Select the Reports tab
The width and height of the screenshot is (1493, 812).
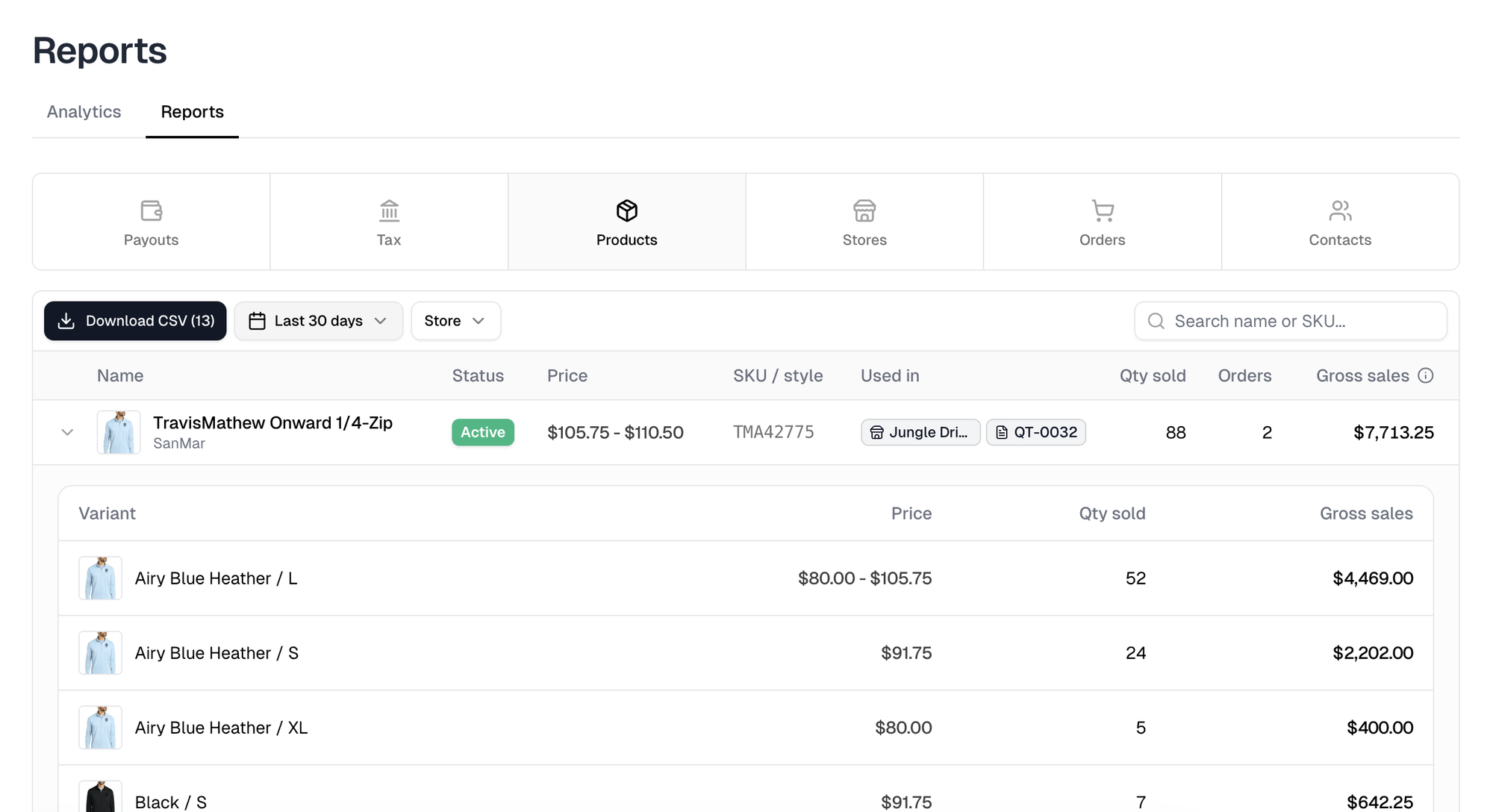pos(193,112)
